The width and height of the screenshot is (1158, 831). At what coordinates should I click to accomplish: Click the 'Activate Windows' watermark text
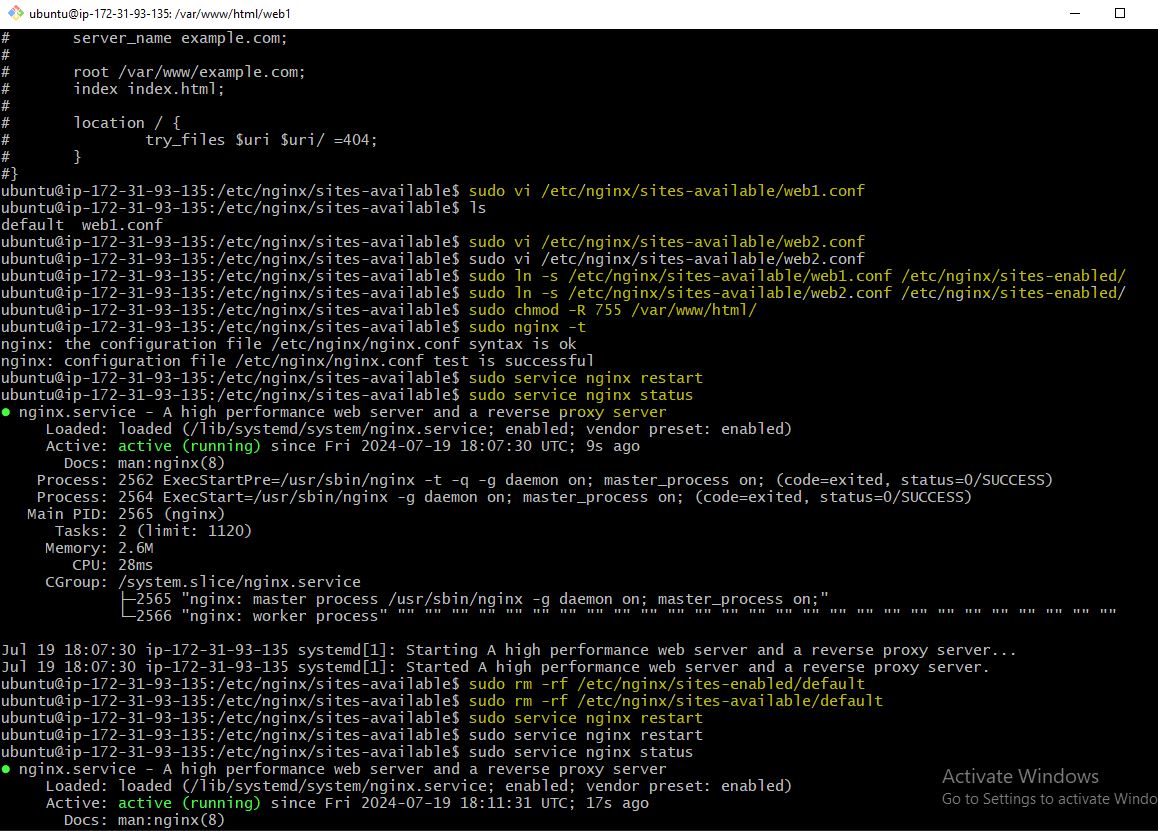[x=1020, y=777]
